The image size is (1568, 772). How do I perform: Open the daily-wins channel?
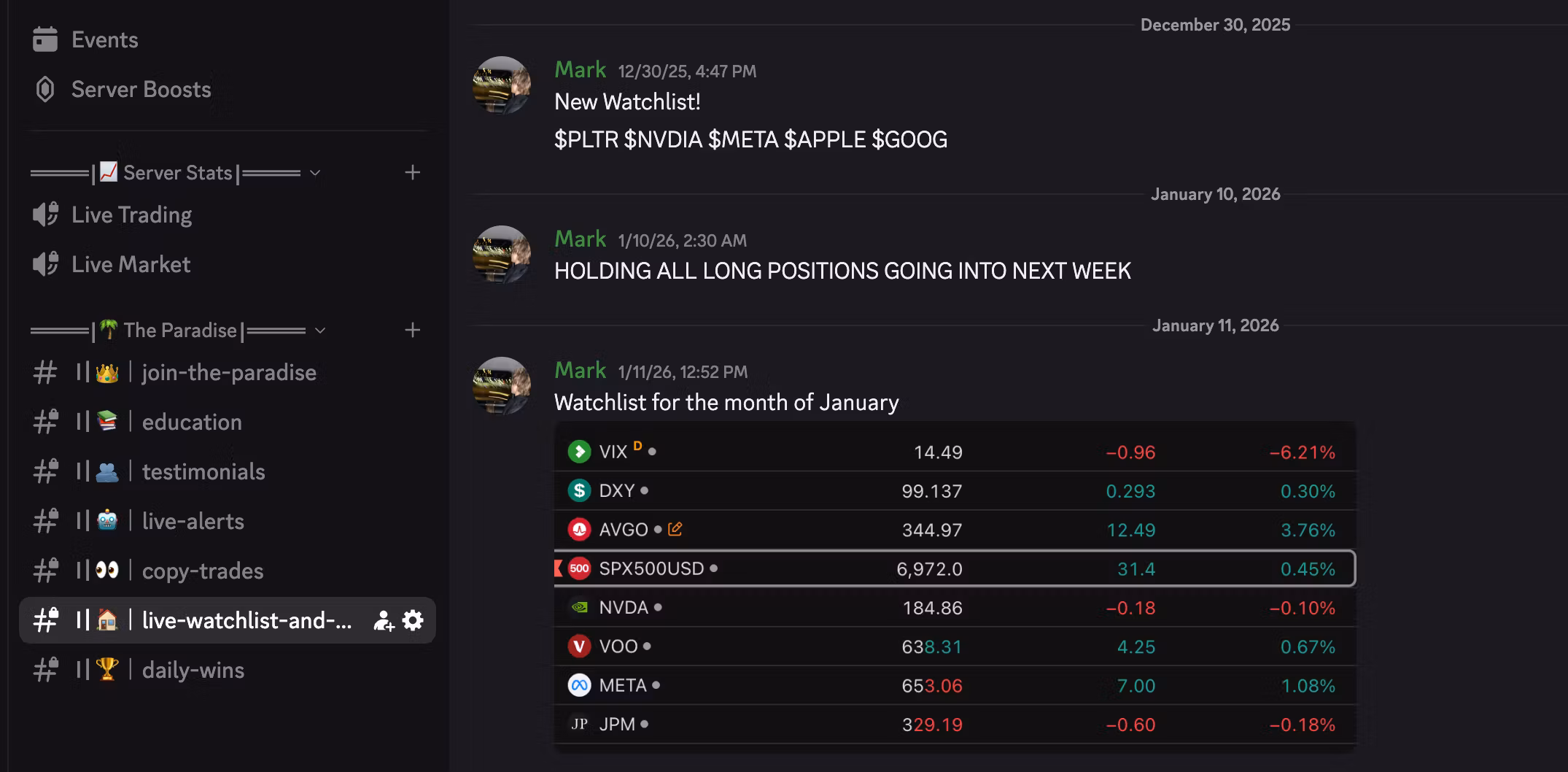(x=193, y=670)
